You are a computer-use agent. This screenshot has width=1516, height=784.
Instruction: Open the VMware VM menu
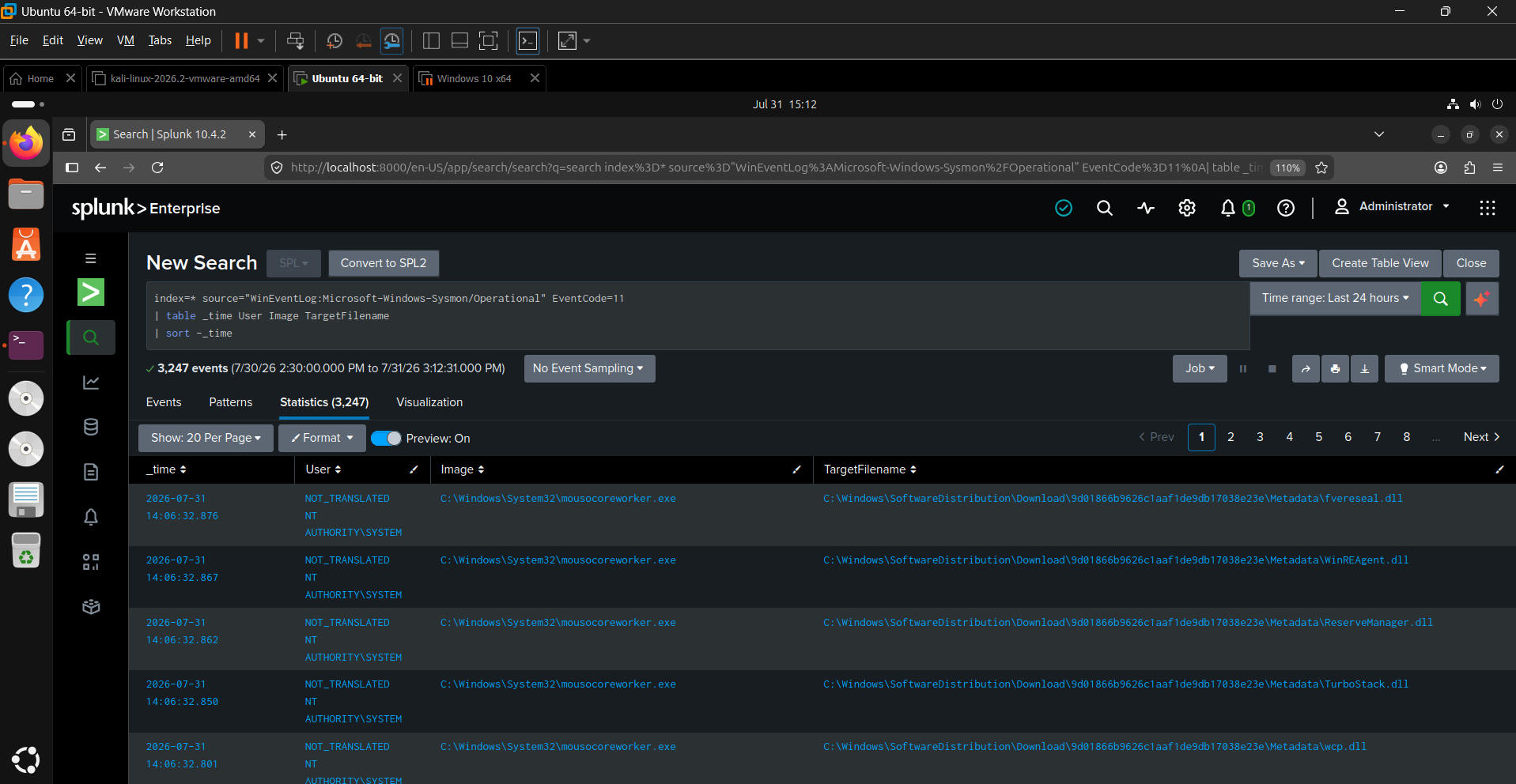pos(126,40)
